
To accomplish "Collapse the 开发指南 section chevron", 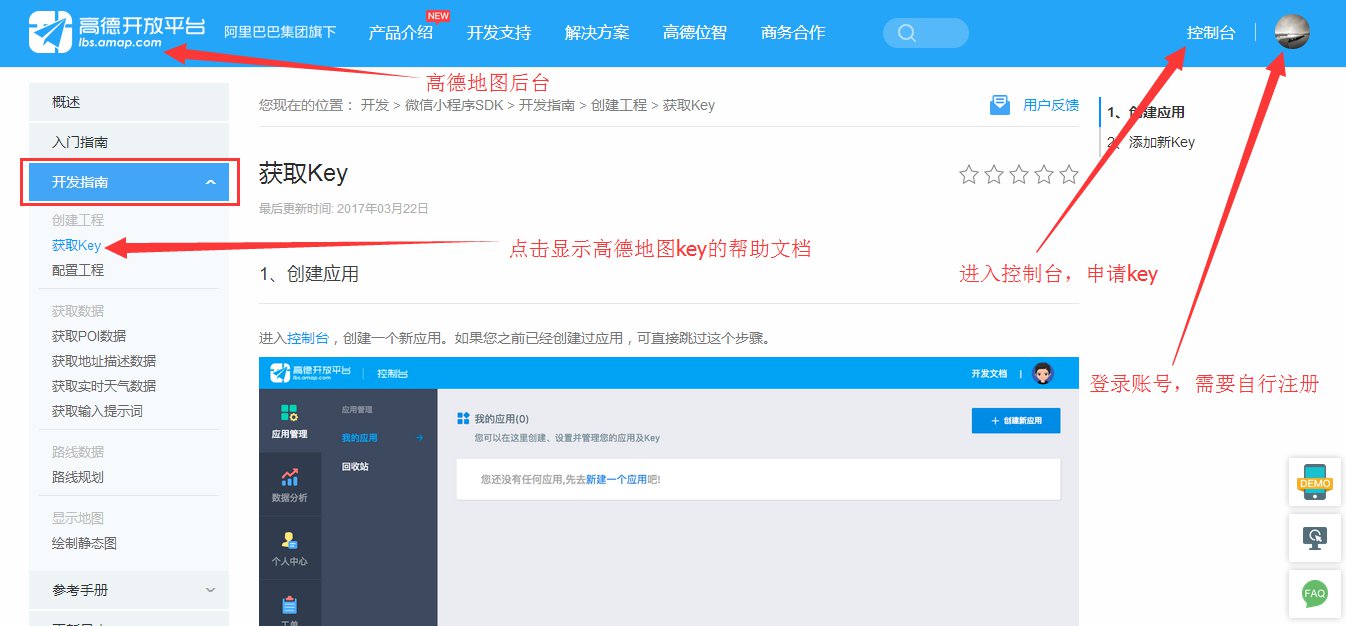I will [210, 182].
